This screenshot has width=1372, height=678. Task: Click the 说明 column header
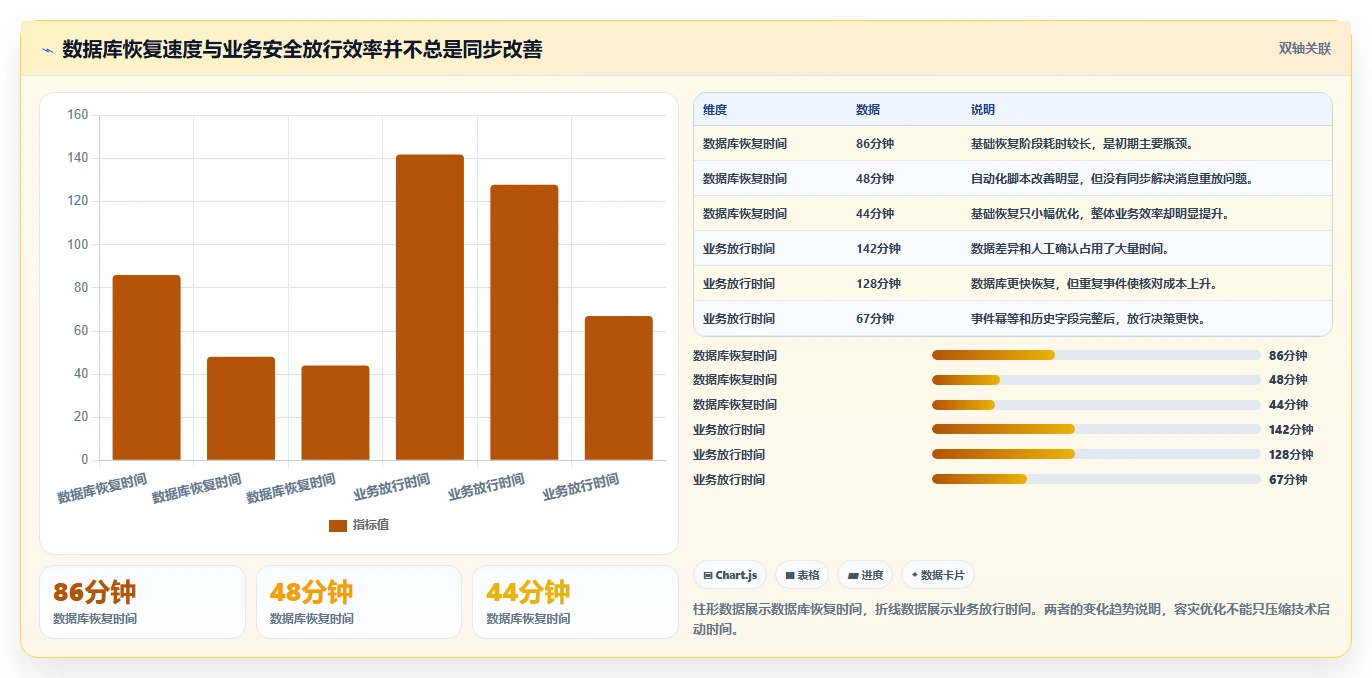(x=983, y=110)
